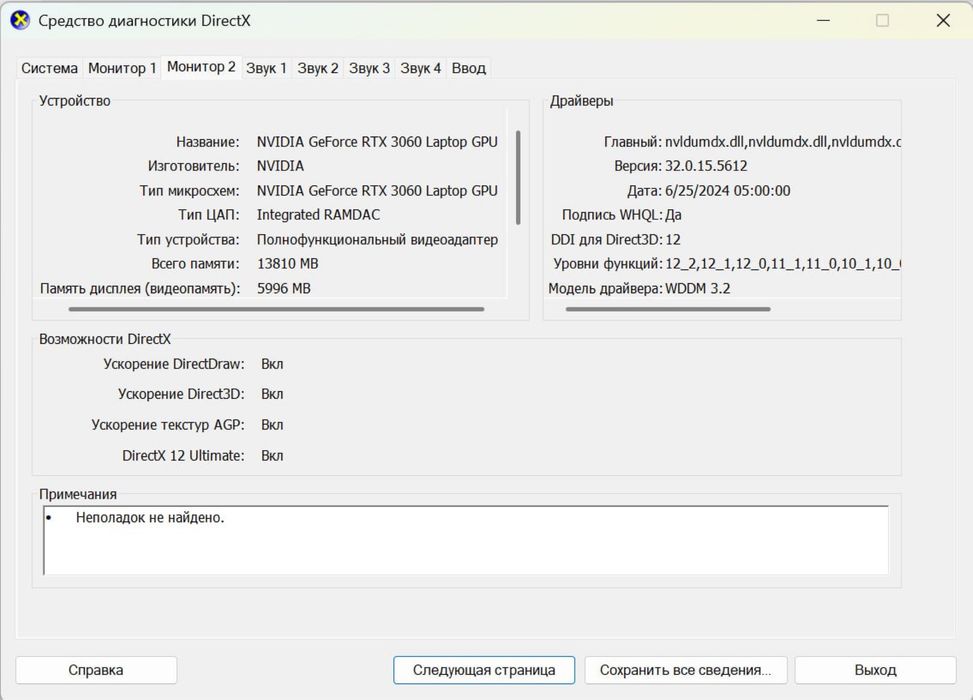This screenshot has width=973, height=700.
Task: Click the horizontal scrollbar in Устройство panel
Action: click(x=276, y=308)
